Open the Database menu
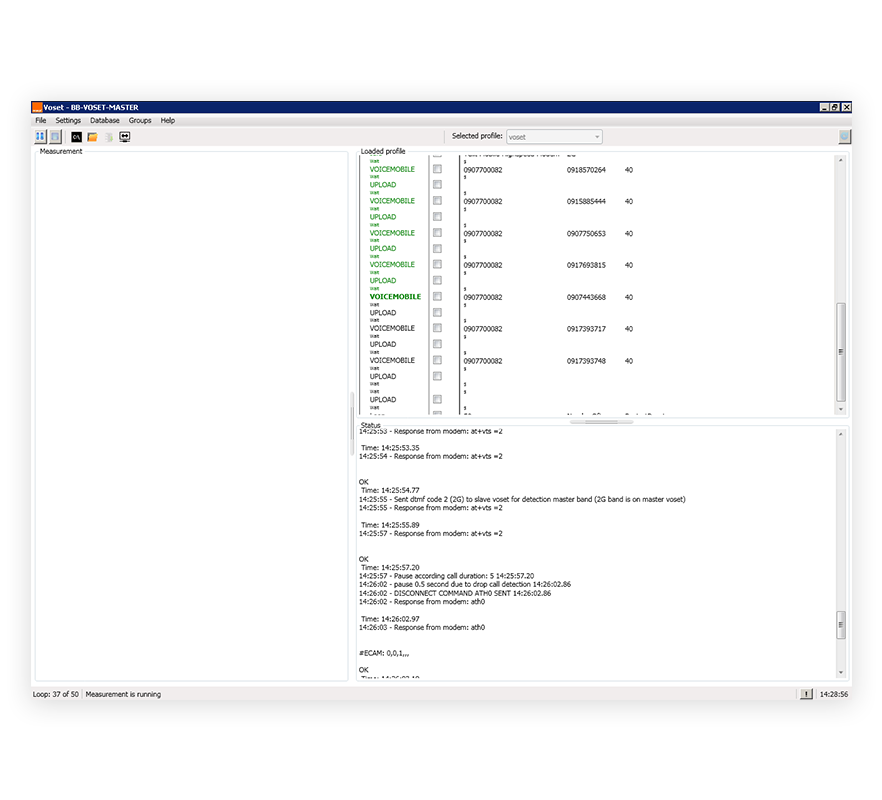This screenshot has height=800, width=882. pos(105,120)
